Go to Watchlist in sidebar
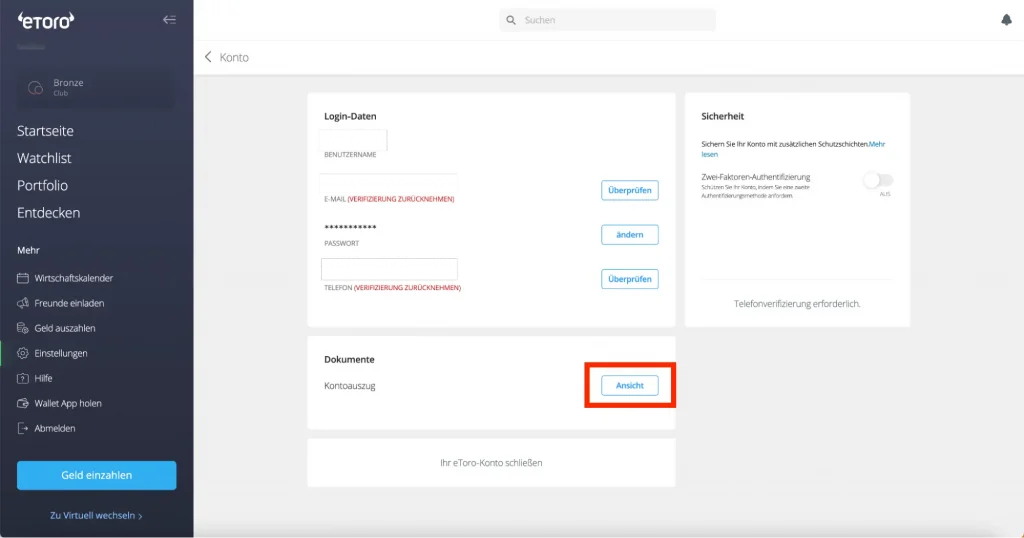The width and height of the screenshot is (1024, 538). pyautogui.click(x=44, y=158)
